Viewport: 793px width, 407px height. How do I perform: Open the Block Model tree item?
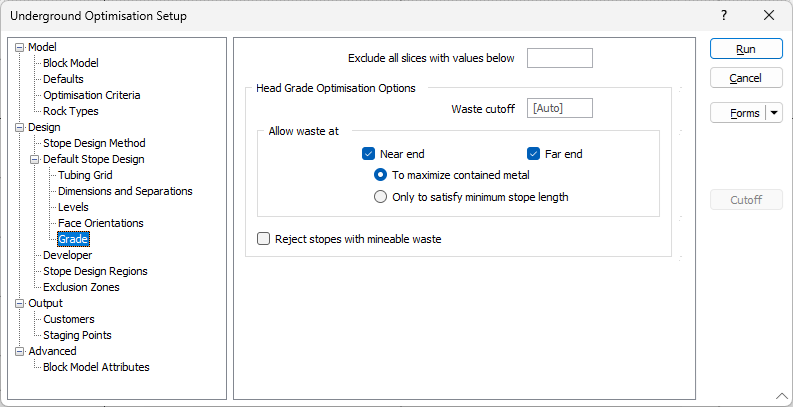click(x=71, y=63)
